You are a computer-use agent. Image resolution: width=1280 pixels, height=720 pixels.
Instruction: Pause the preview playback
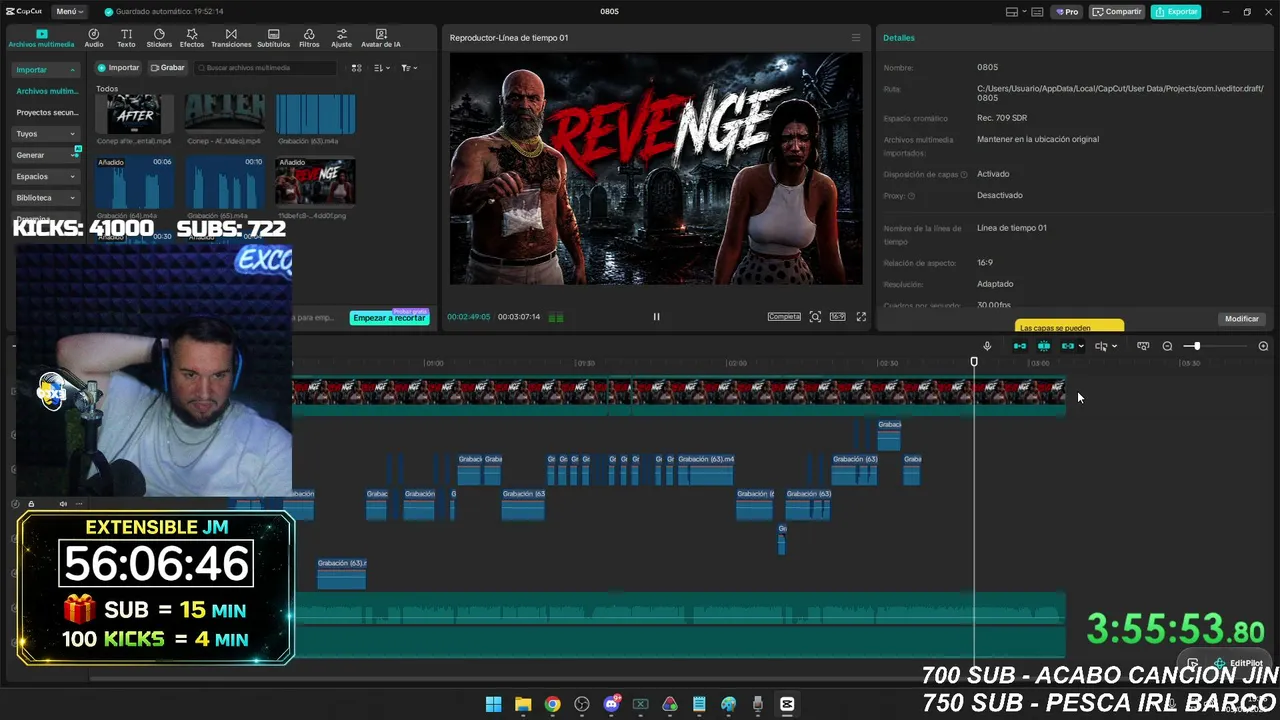(x=656, y=317)
